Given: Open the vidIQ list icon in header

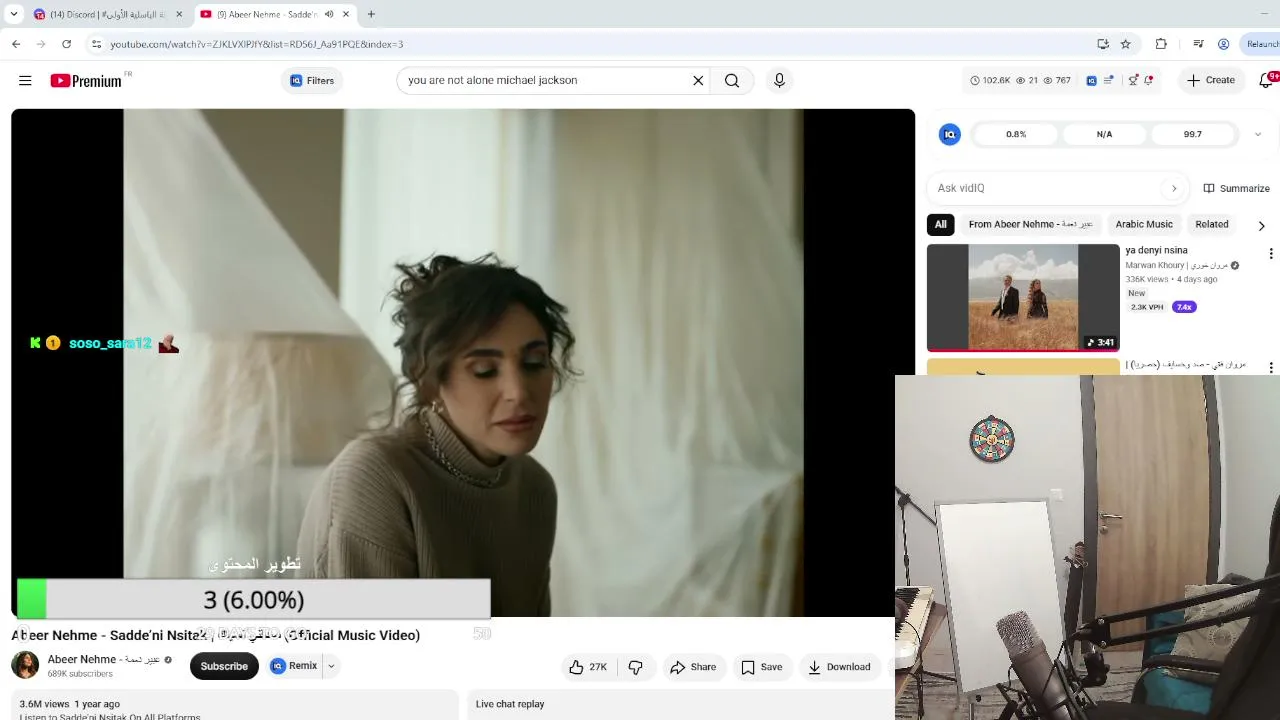Looking at the screenshot, I should point(1108,80).
